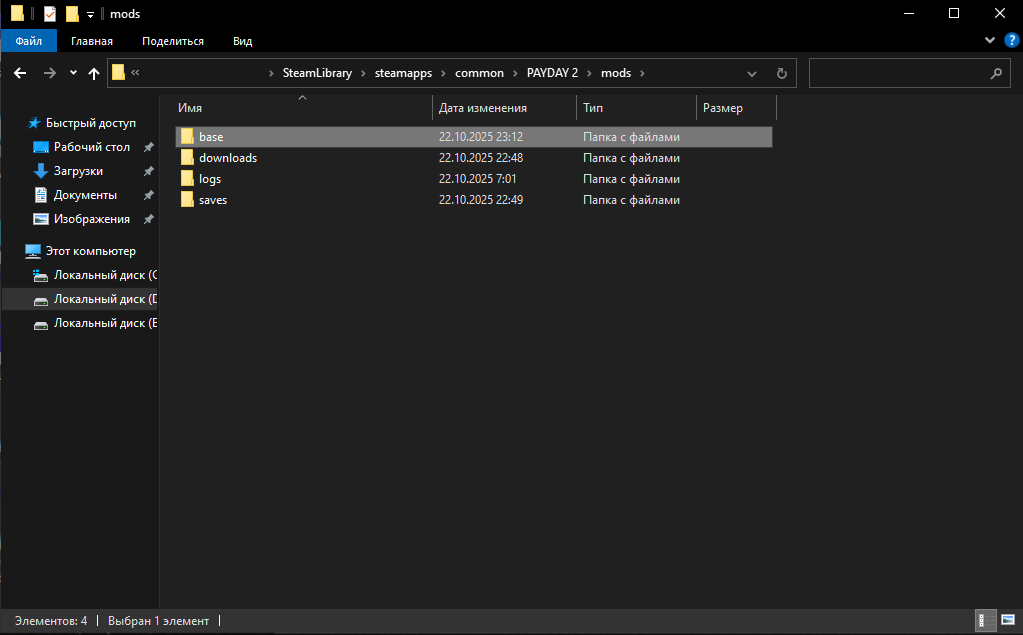Select the downloads folder
Image resolution: width=1023 pixels, height=635 pixels.
228,158
